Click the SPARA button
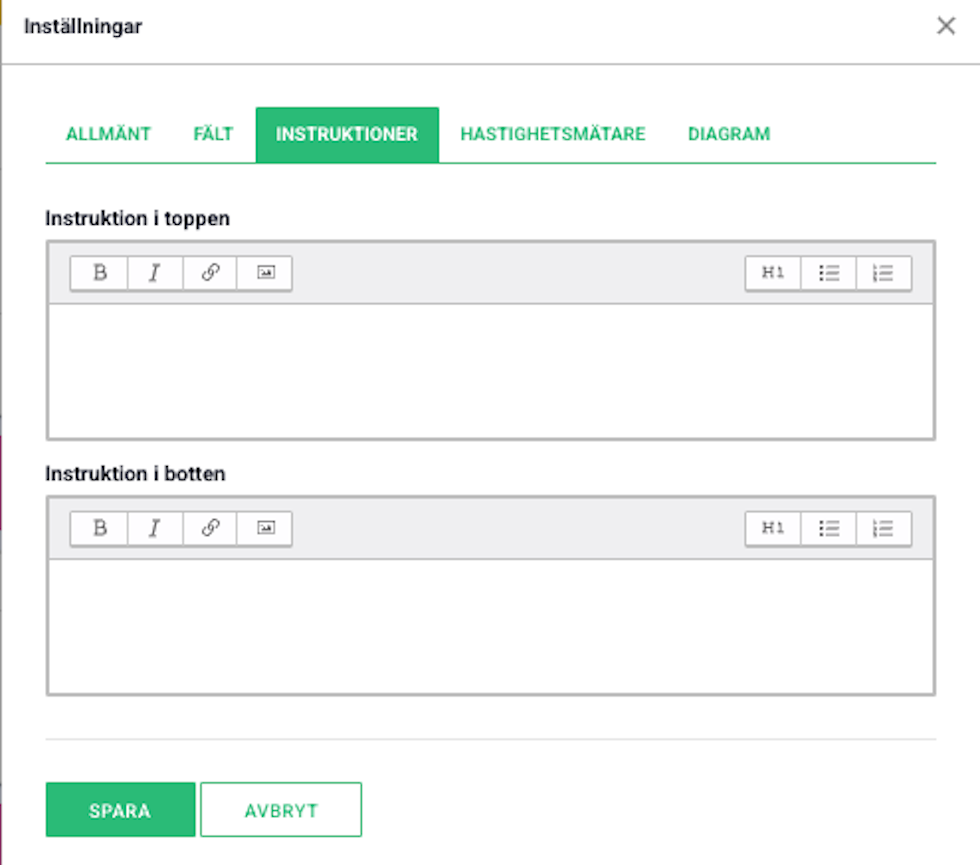980x865 pixels. click(120, 810)
